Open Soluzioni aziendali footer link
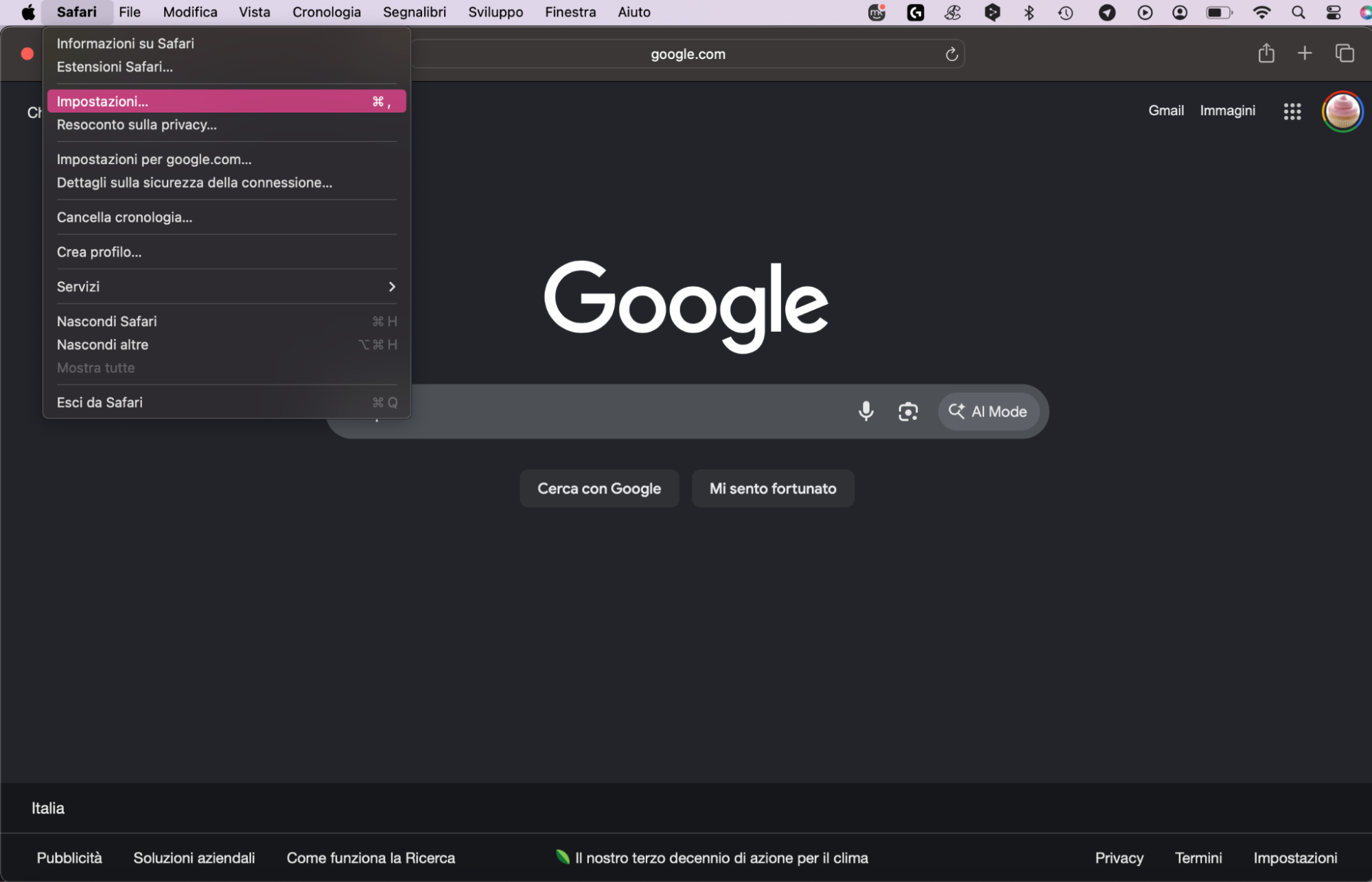 194,858
